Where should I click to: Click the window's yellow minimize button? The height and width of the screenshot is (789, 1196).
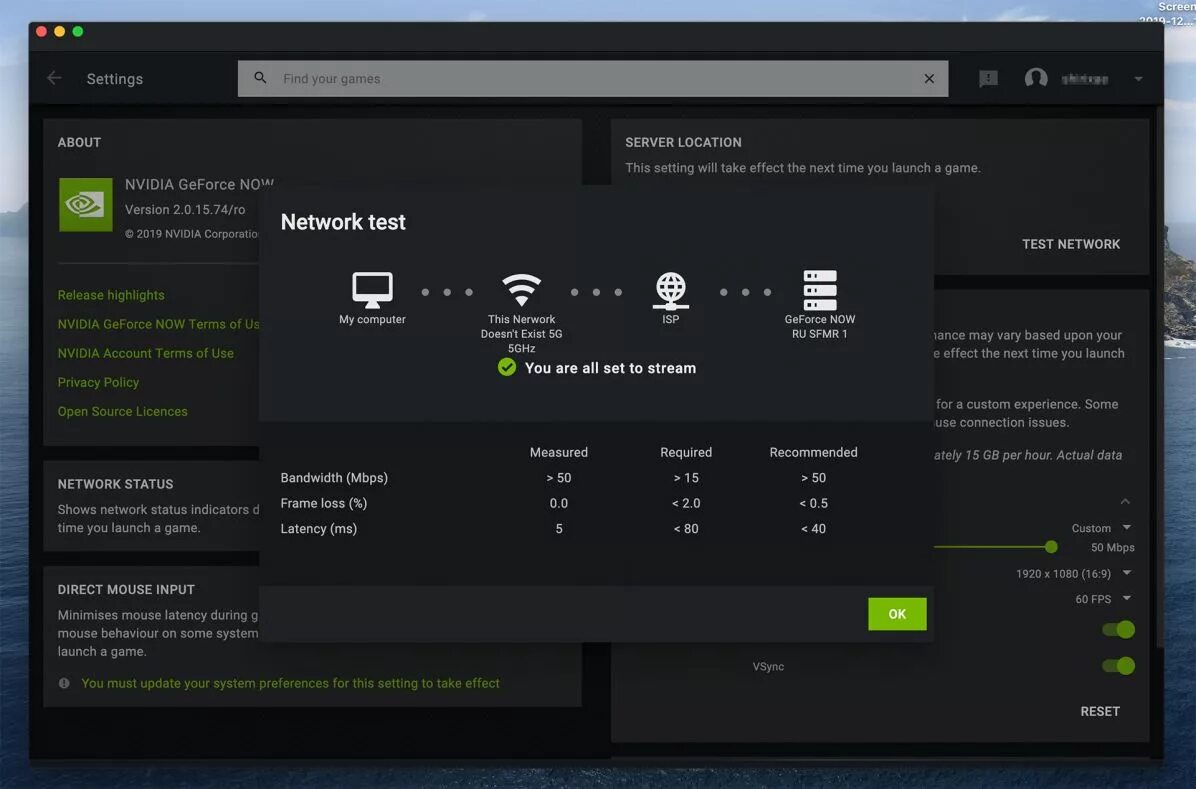59,31
